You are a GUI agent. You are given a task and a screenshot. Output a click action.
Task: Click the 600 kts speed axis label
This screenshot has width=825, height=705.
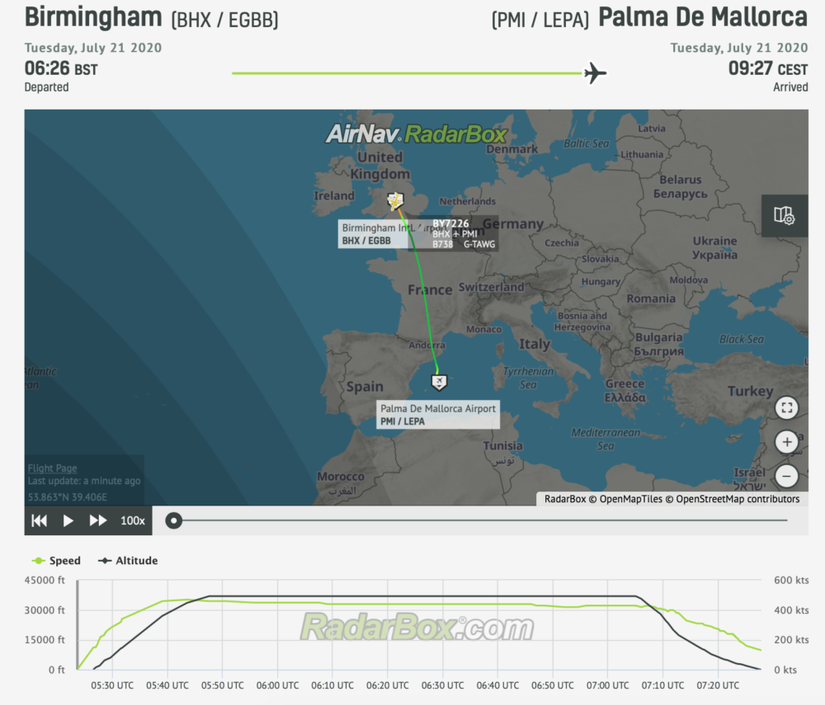tap(791, 580)
